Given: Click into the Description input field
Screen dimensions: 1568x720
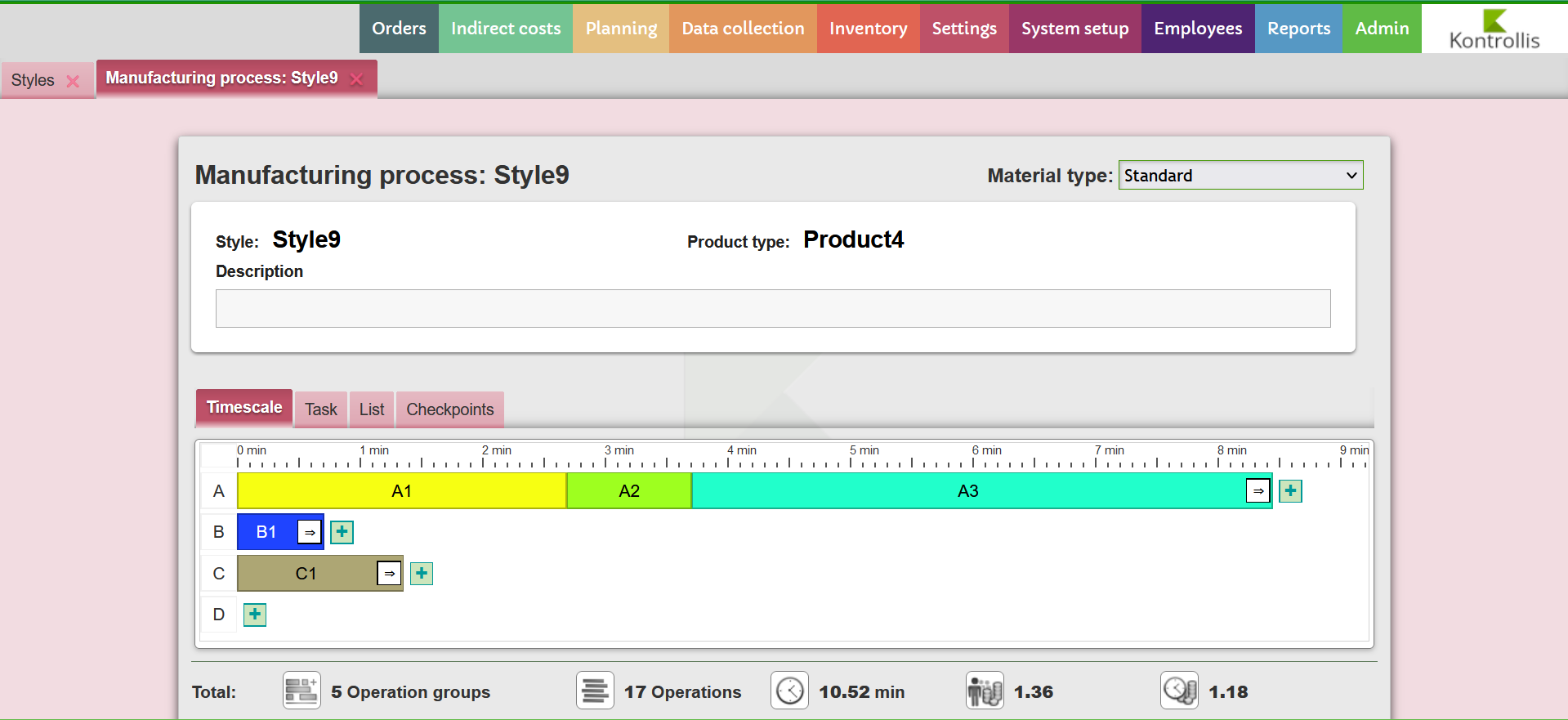Looking at the screenshot, I should [x=773, y=308].
